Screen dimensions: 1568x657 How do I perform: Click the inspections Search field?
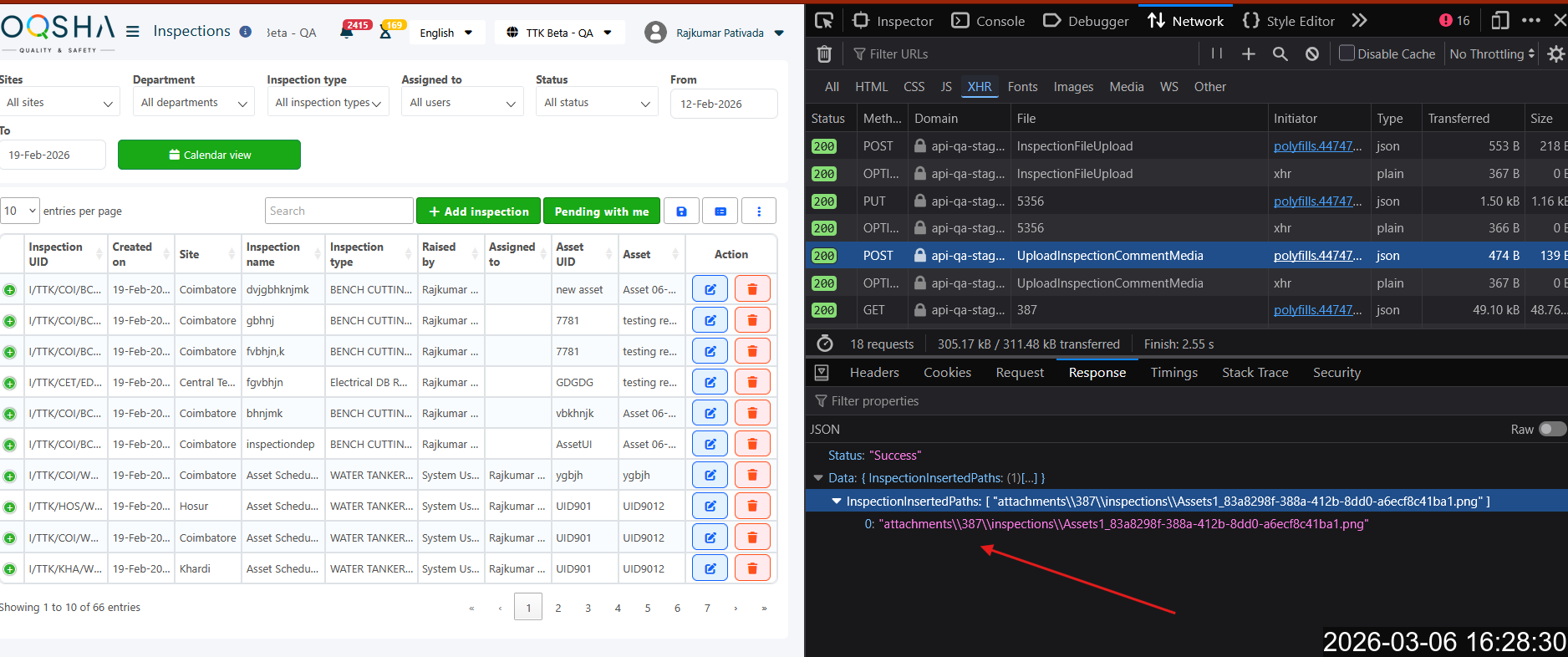click(339, 211)
